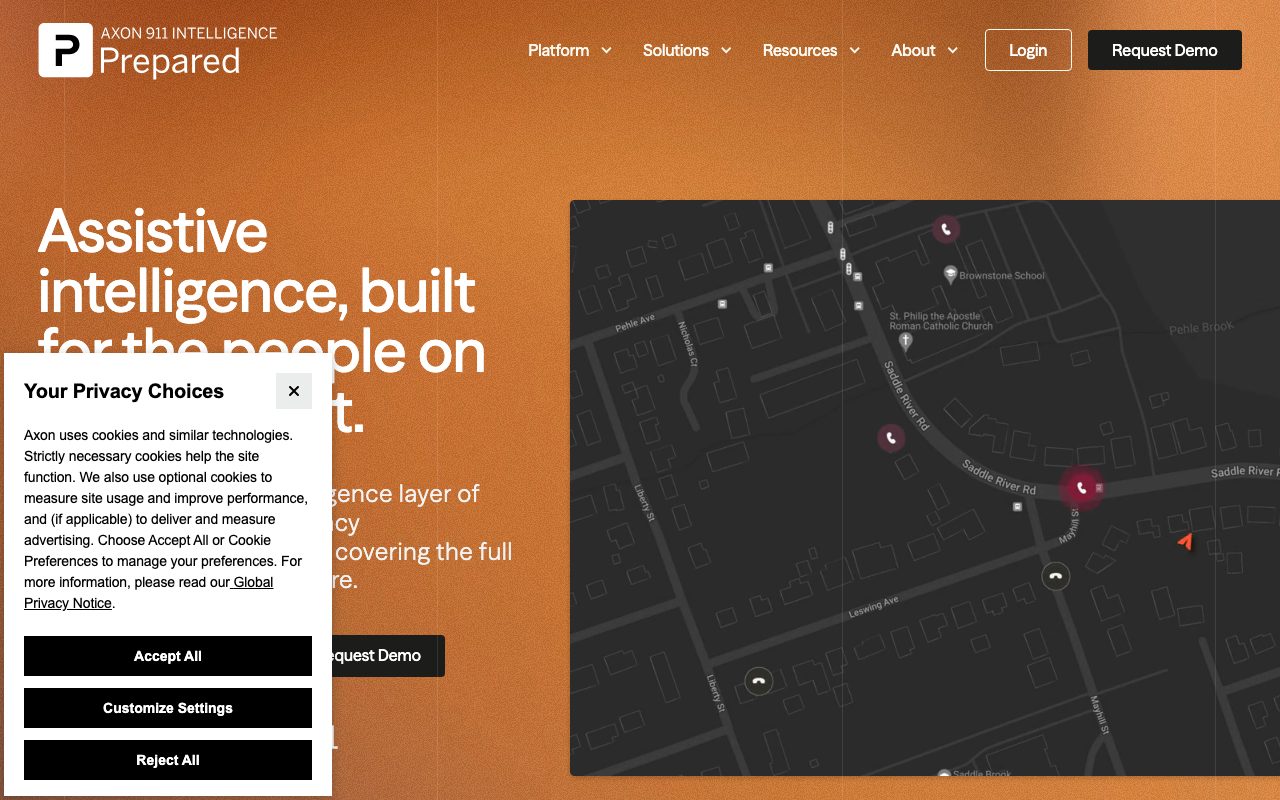Viewport: 1280px width, 800px height.
Task: Expand the Resources menu chevron
Action: pyautogui.click(x=854, y=50)
